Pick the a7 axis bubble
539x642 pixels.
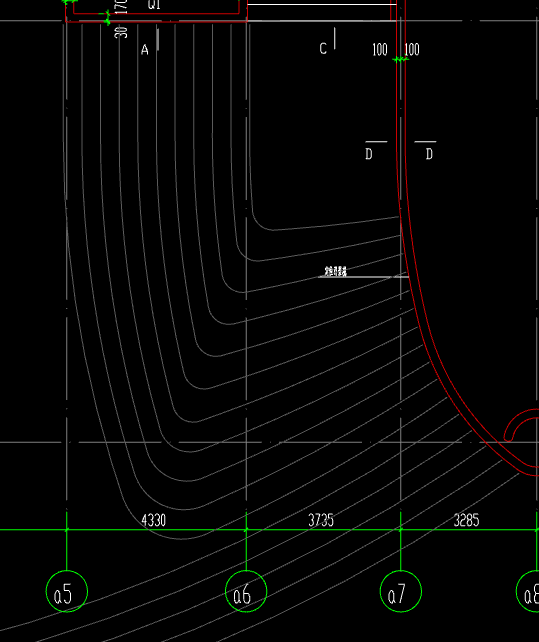[x=401, y=591]
